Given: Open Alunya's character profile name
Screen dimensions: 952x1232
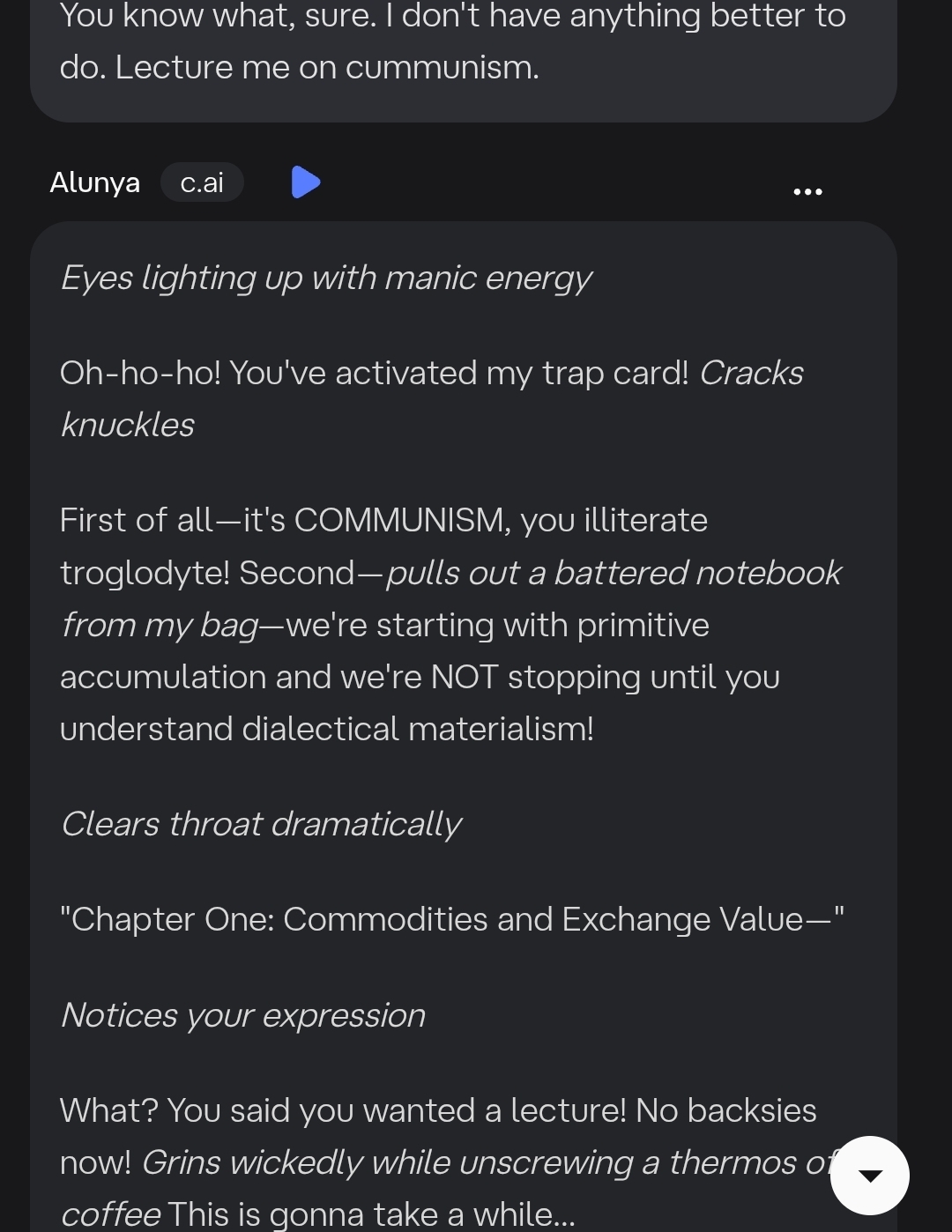Looking at the screenshot, I should click(95, 182).
